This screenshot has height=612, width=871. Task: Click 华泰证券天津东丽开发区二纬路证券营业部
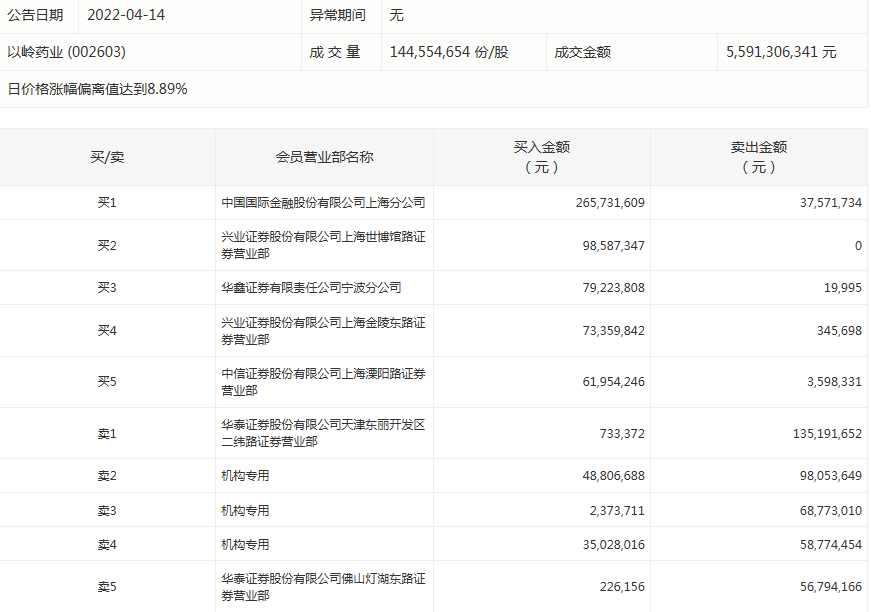323,433
